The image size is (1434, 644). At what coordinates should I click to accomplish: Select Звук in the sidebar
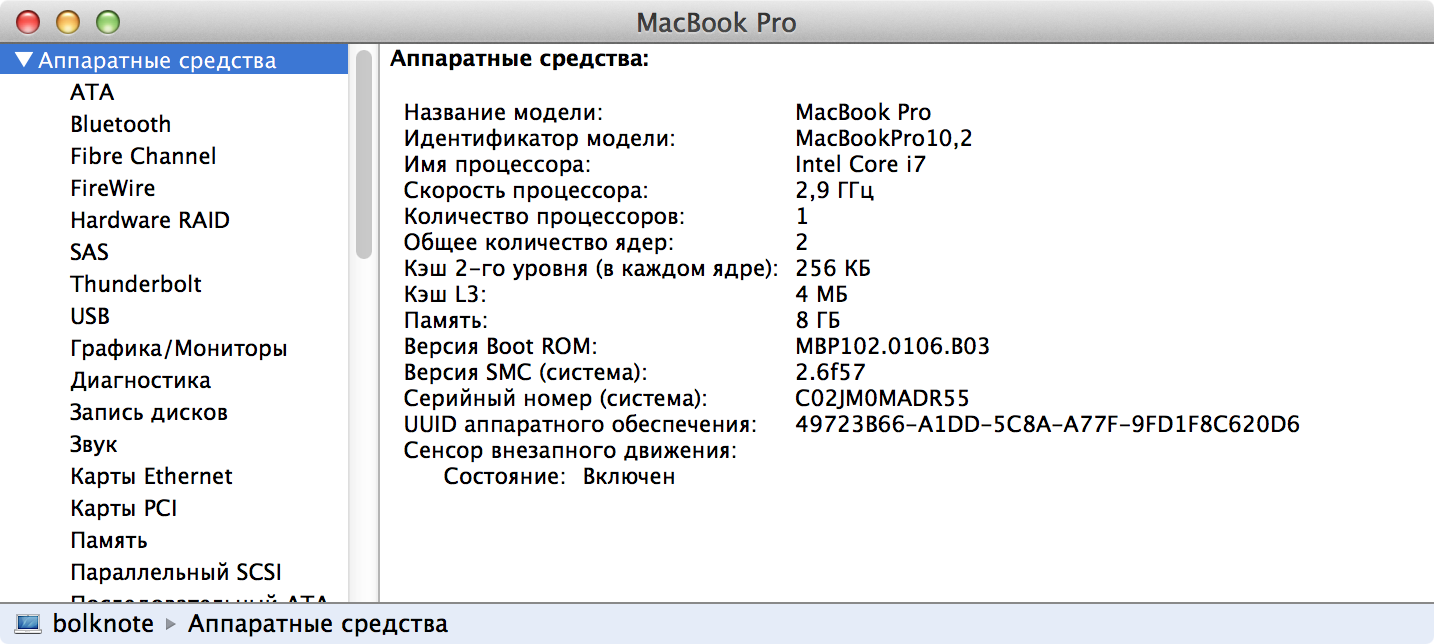(94, 444)
